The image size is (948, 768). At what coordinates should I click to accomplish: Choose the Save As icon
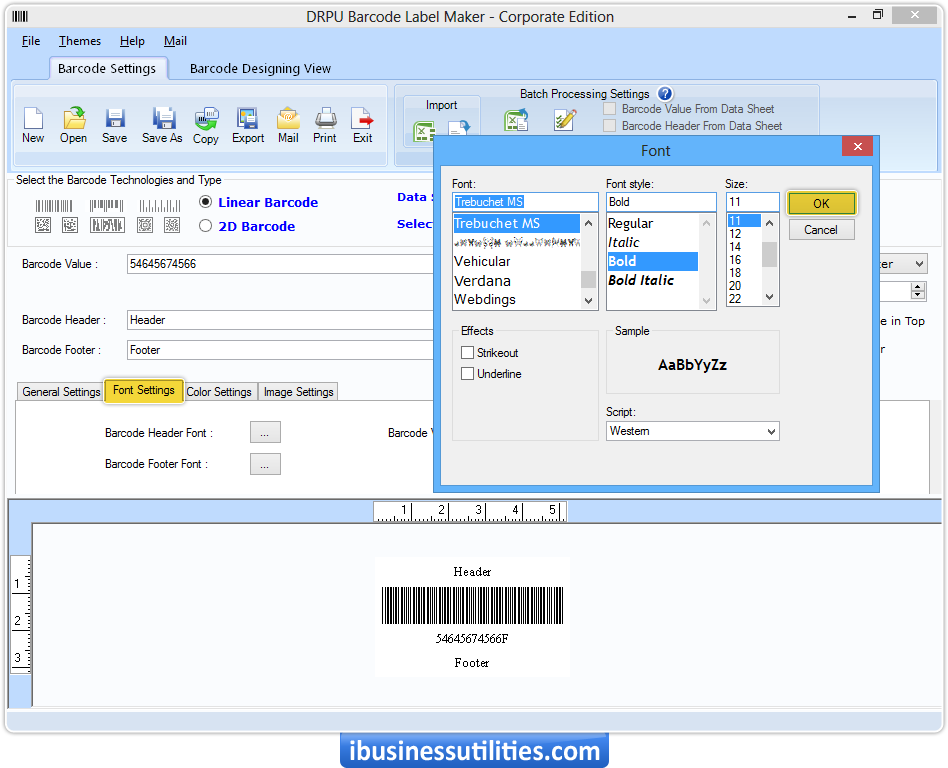coord(163,119)
